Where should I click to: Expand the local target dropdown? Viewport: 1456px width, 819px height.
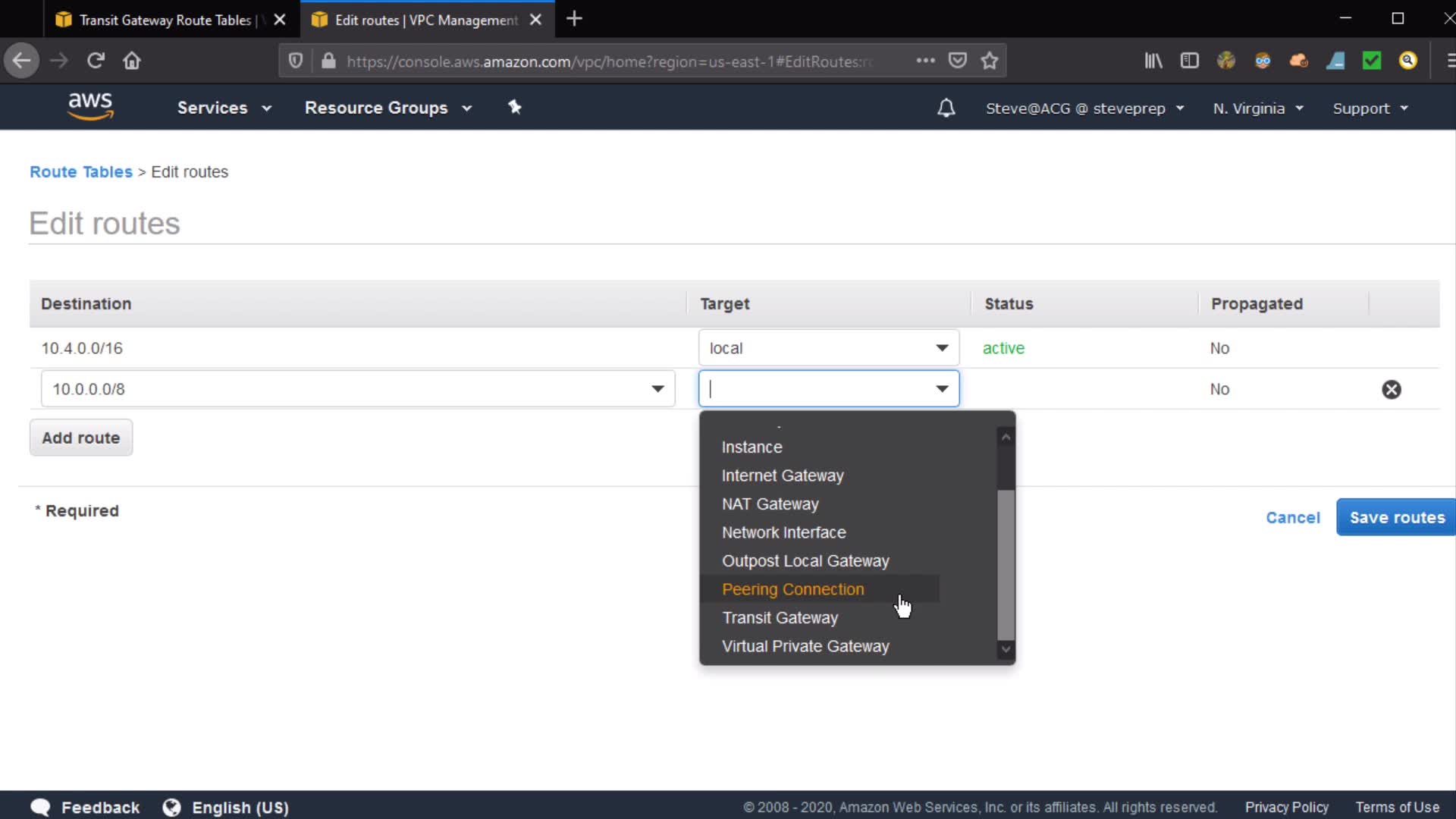[x=941, y=348]
